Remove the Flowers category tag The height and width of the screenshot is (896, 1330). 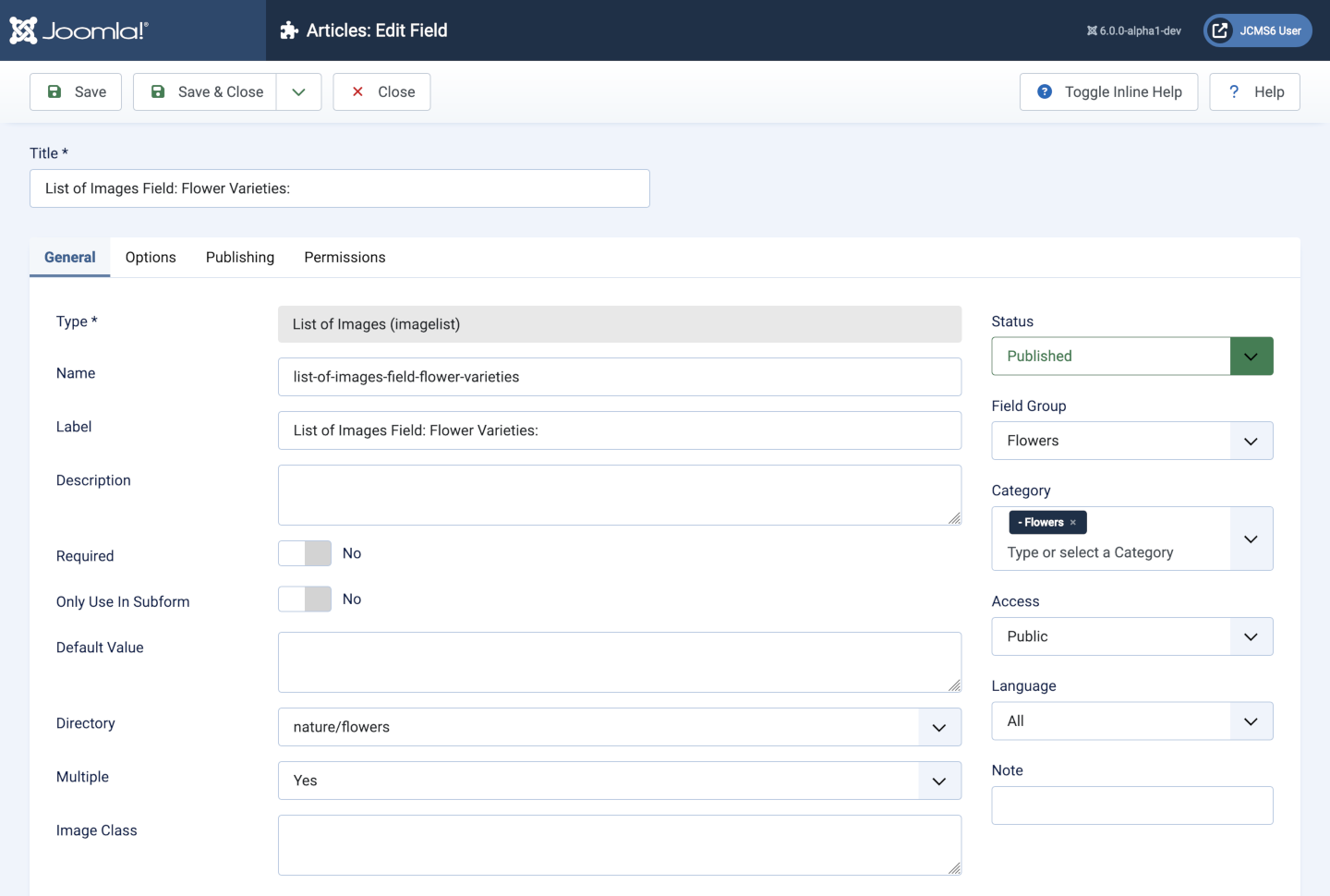[1073, 523]
